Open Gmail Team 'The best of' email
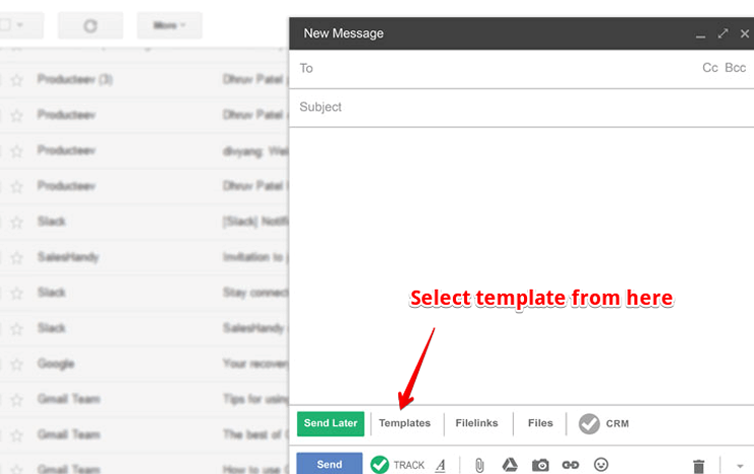 144,435
